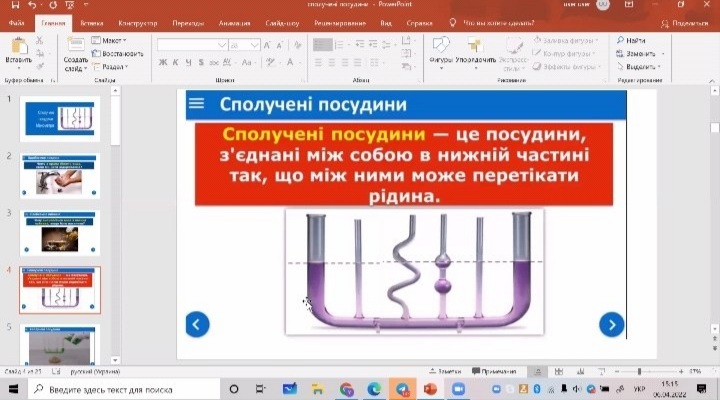
Task: Toggle strikethrough (abc) formatting
Action: pyautogui.click(x=214, y=62)
